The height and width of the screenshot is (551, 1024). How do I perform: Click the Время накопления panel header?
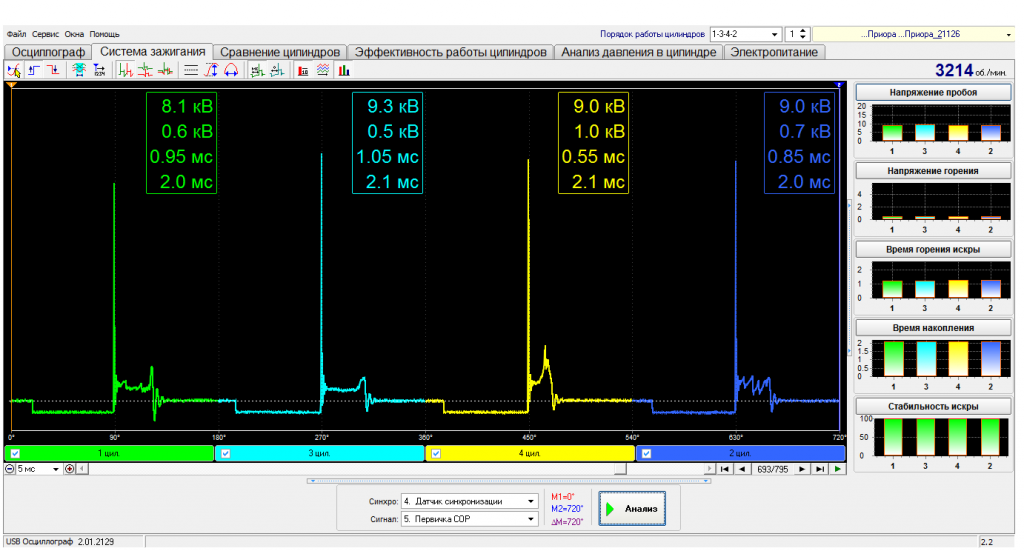[933, 328]
